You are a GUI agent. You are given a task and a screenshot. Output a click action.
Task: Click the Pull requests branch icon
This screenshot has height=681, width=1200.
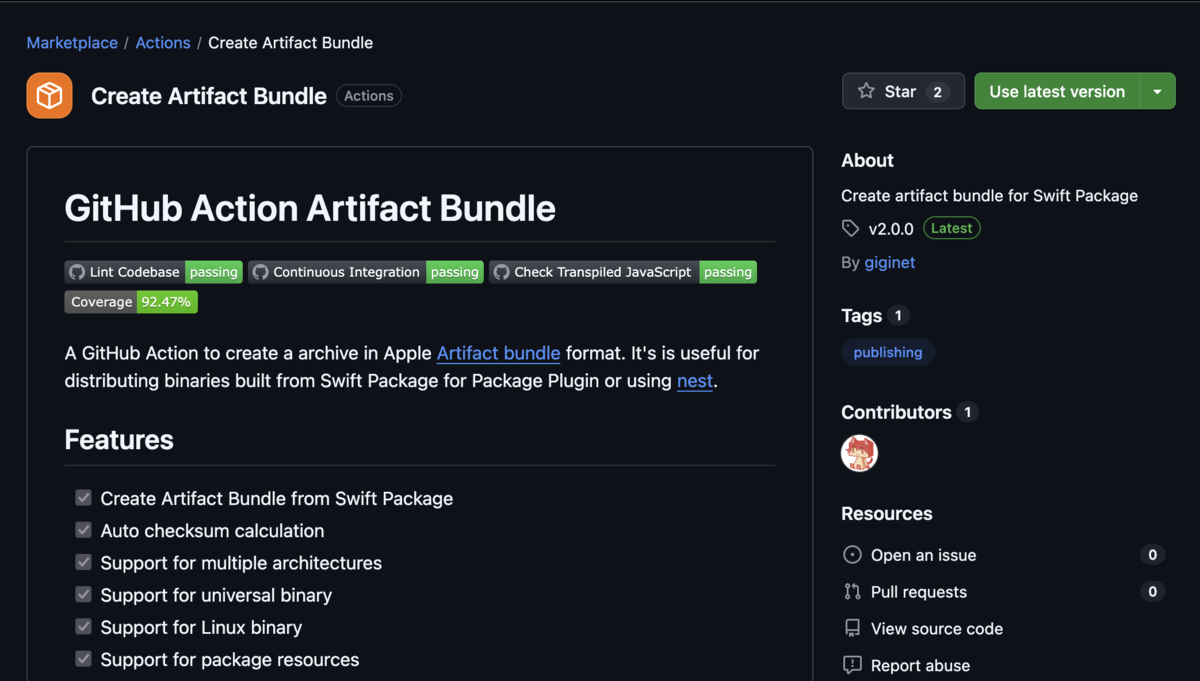(852, 592)
